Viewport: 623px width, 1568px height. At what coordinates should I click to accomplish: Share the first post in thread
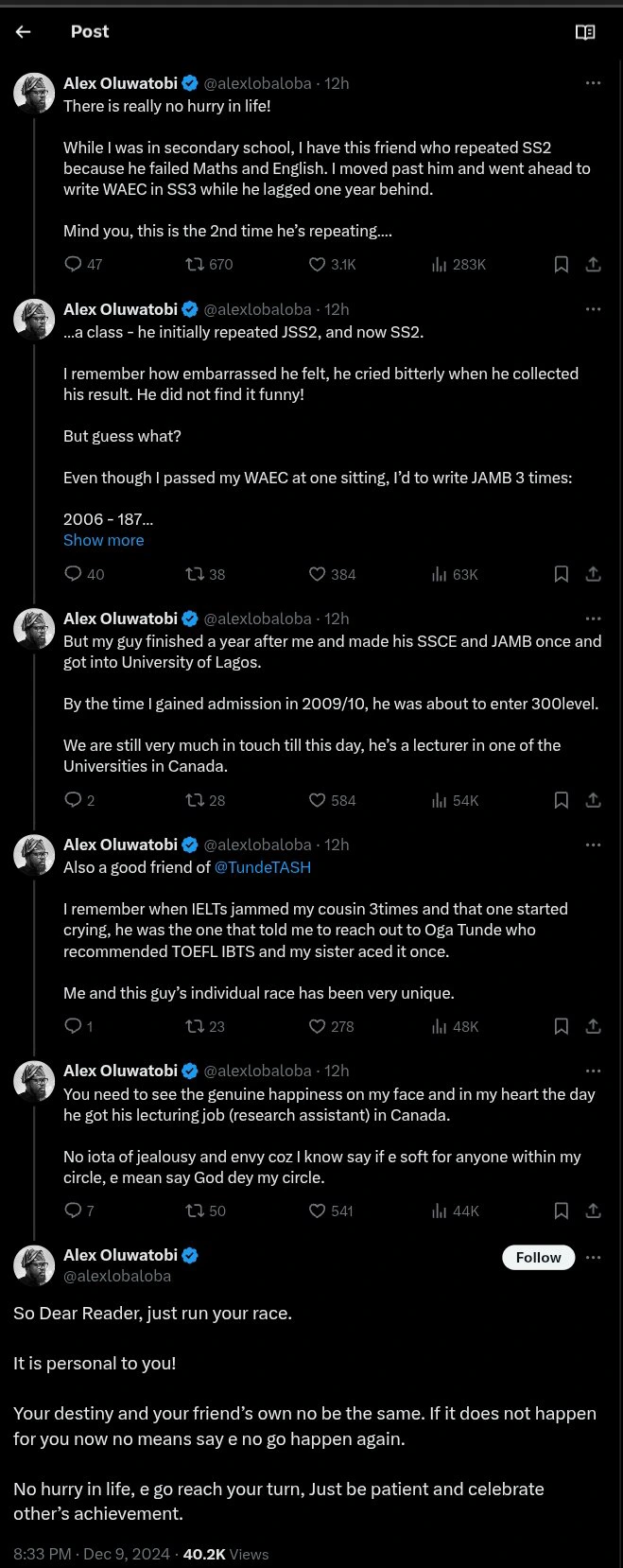point(593,264)
